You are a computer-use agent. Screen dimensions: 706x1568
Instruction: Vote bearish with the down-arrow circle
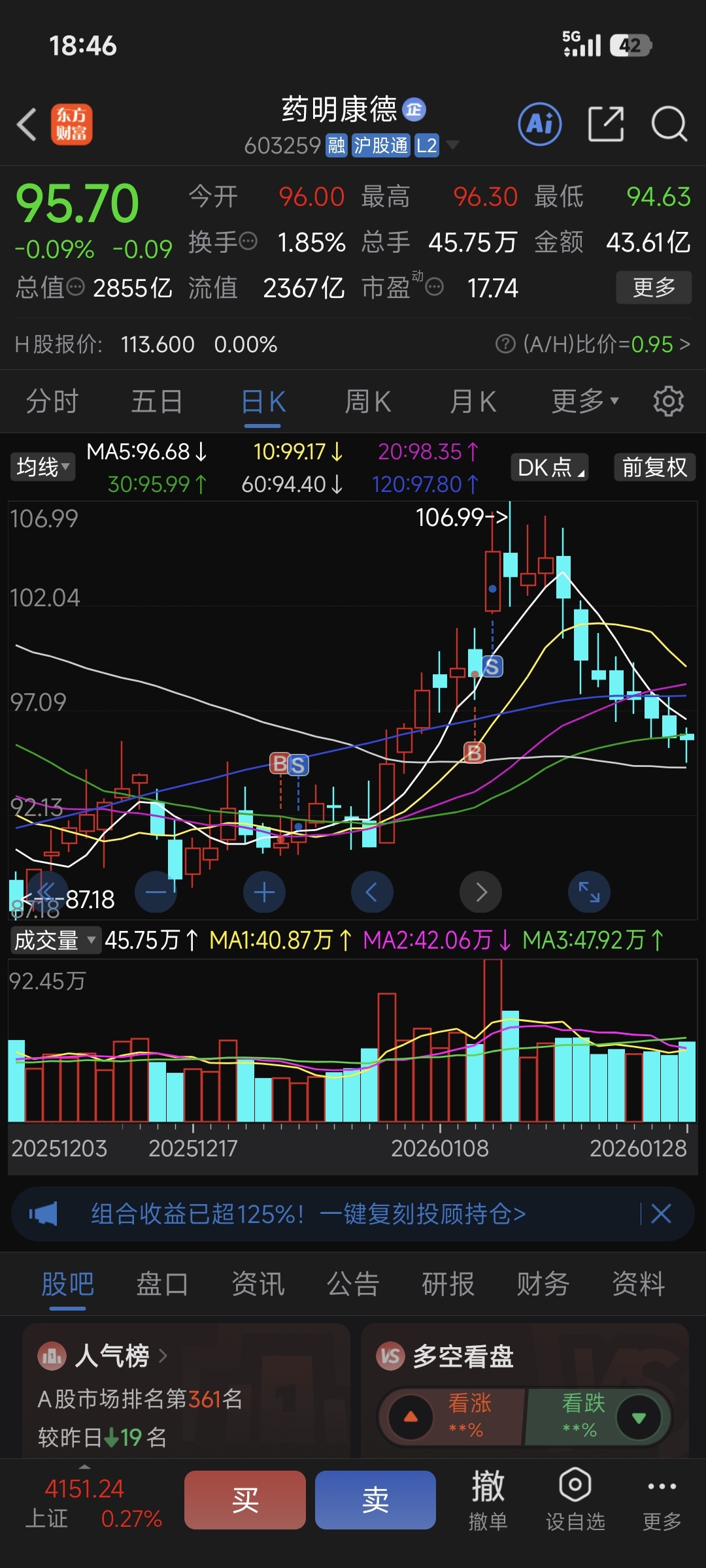point(639,1417)
